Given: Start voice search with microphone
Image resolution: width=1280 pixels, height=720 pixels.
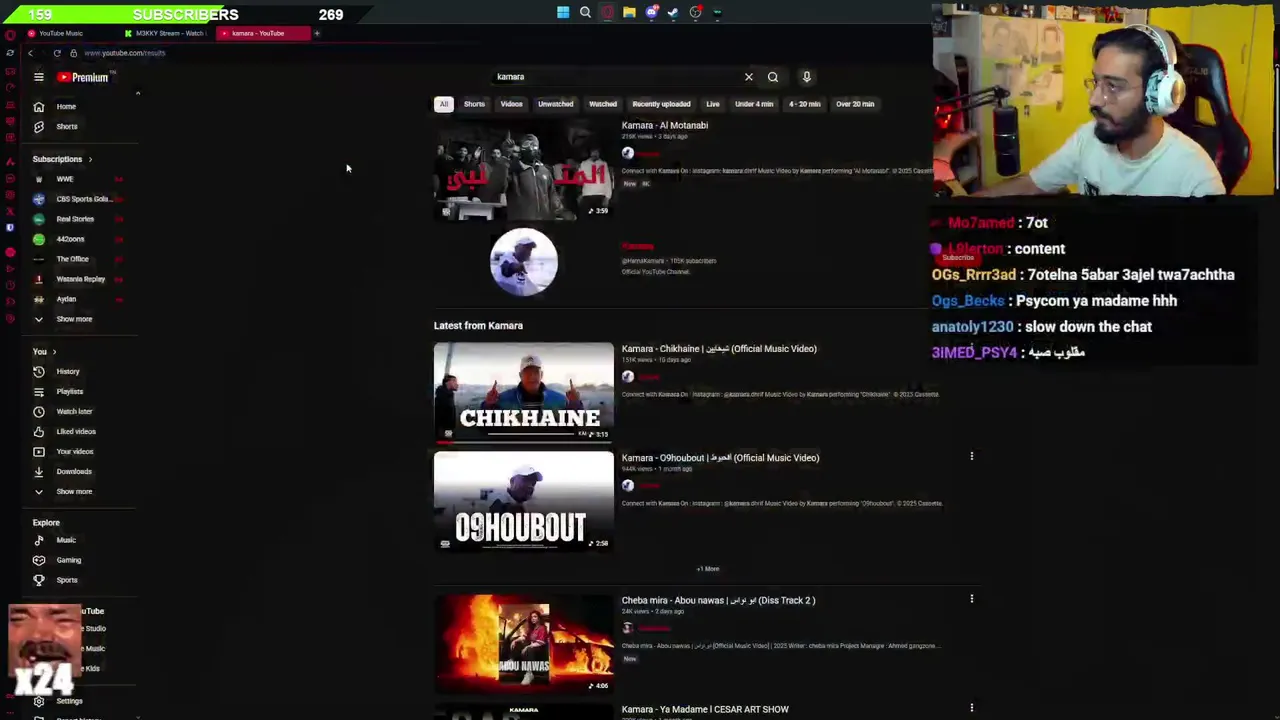Looking at the screenshot, I should point(807,77).
